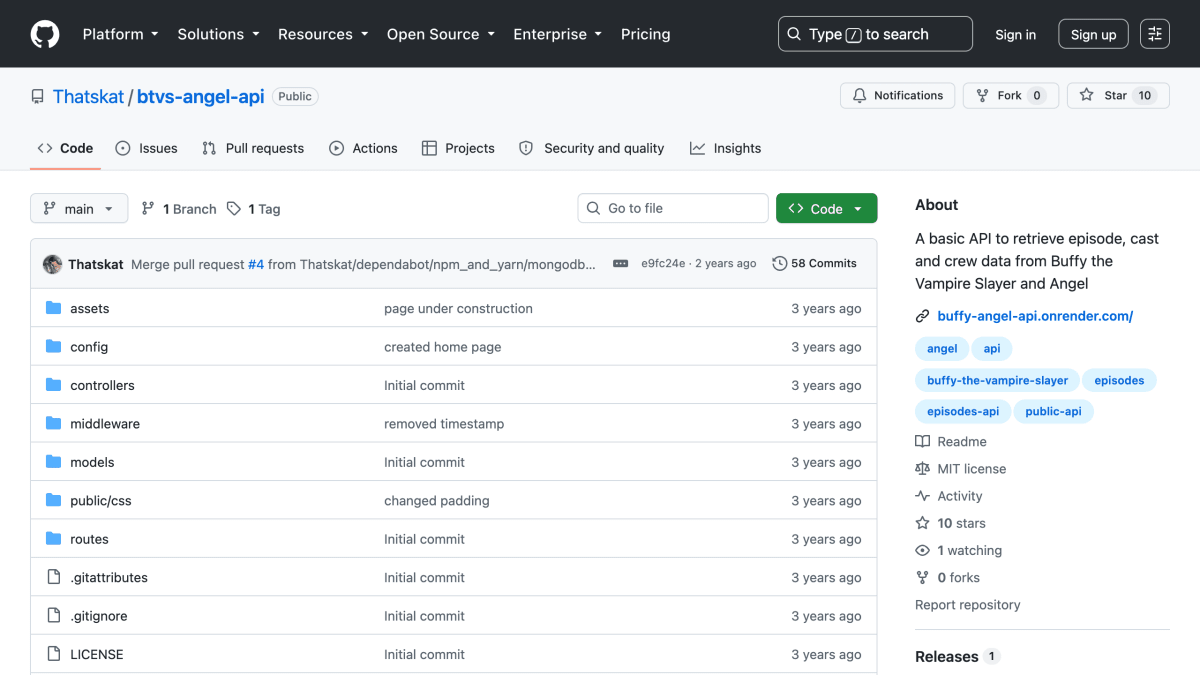Viewport: 1200px width, 675px height.
Task: Open pull request #4 link
Action: [256, 264]
